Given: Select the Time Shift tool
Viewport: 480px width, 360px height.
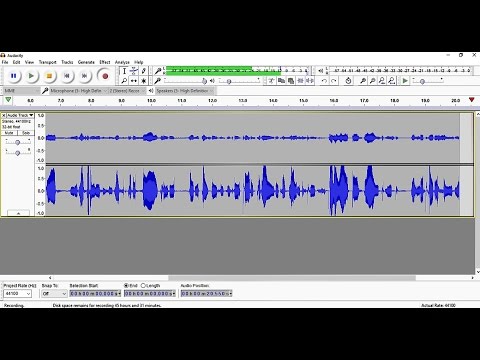Looking at the screenshot, I should pyautogui.click(x=134, y=81).
